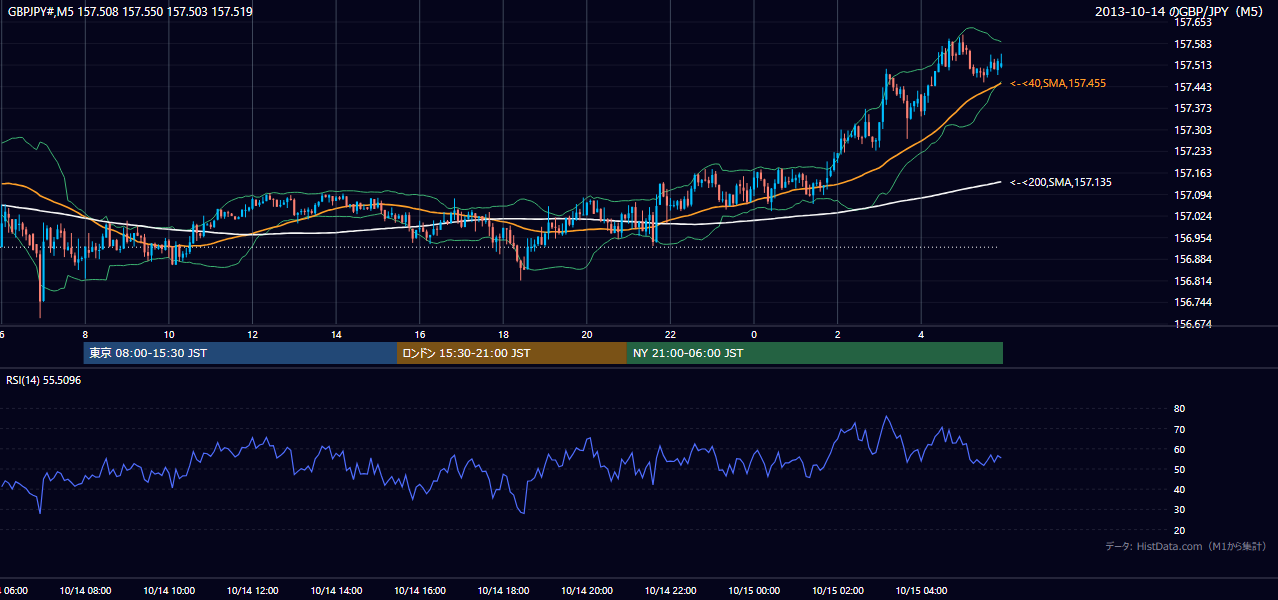Image resolution: width=1278 pixels, height=600 pixels.
Task: Click the hour 8 tick under the price chart
Action: point(85,334)
